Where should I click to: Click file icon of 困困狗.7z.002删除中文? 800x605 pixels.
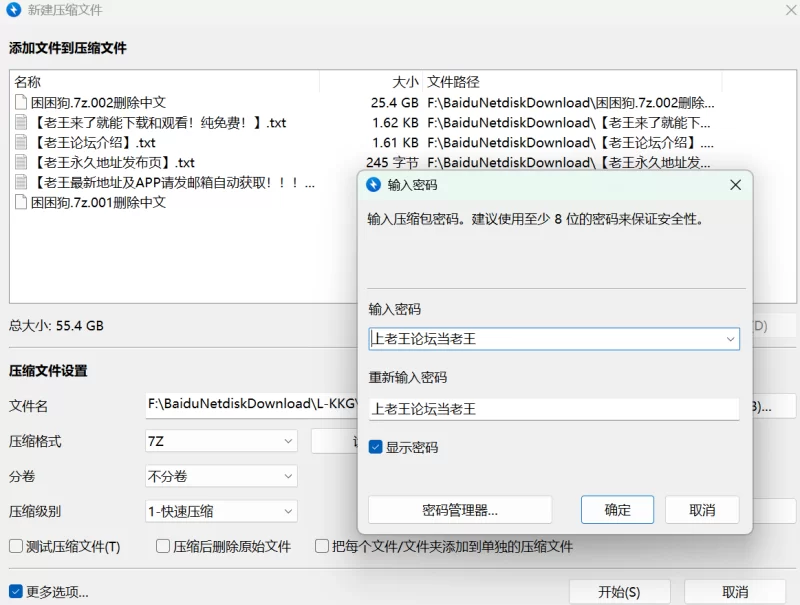coord(21,103)
